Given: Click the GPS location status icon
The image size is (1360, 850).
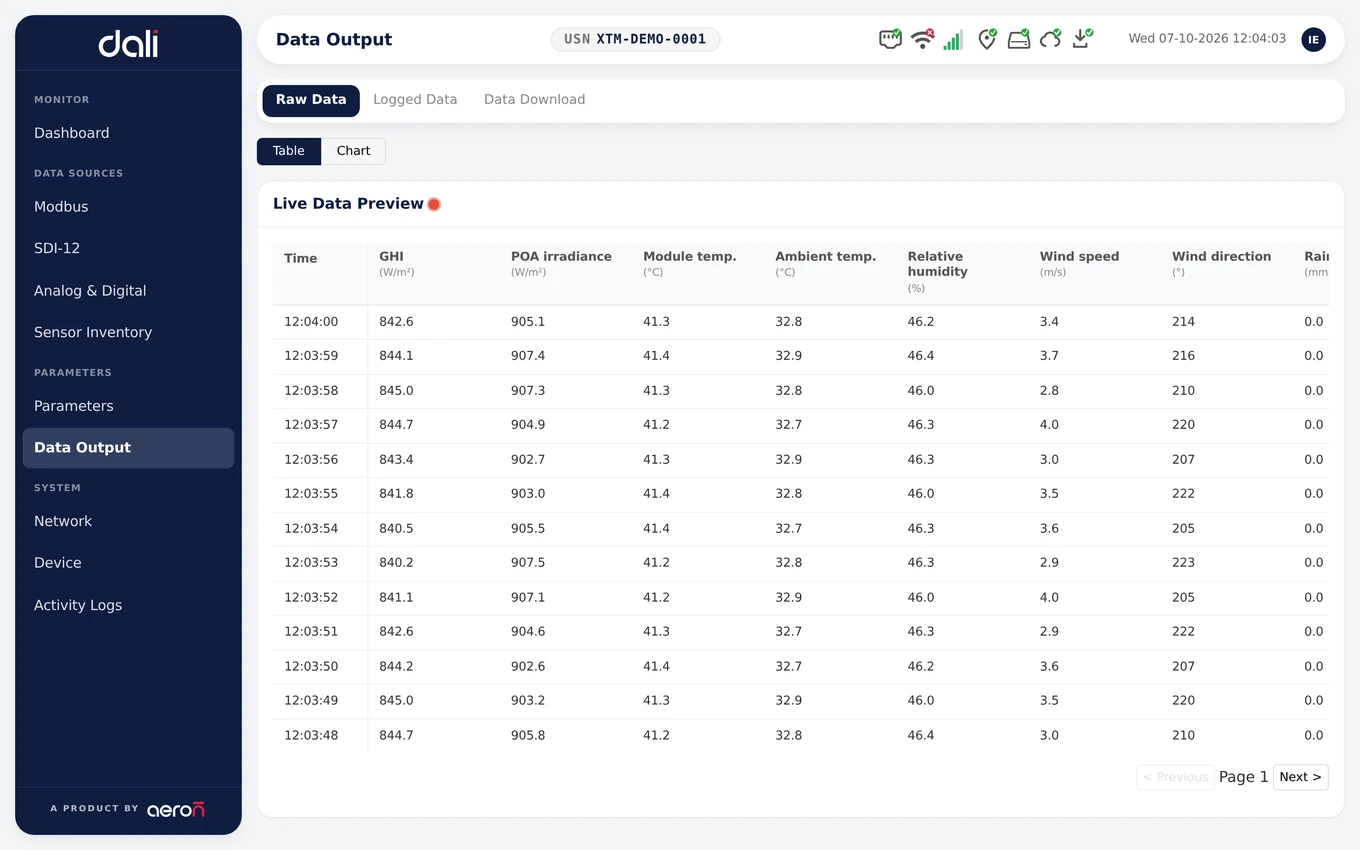Looking at the screenshot, I should tap(987, 39).
